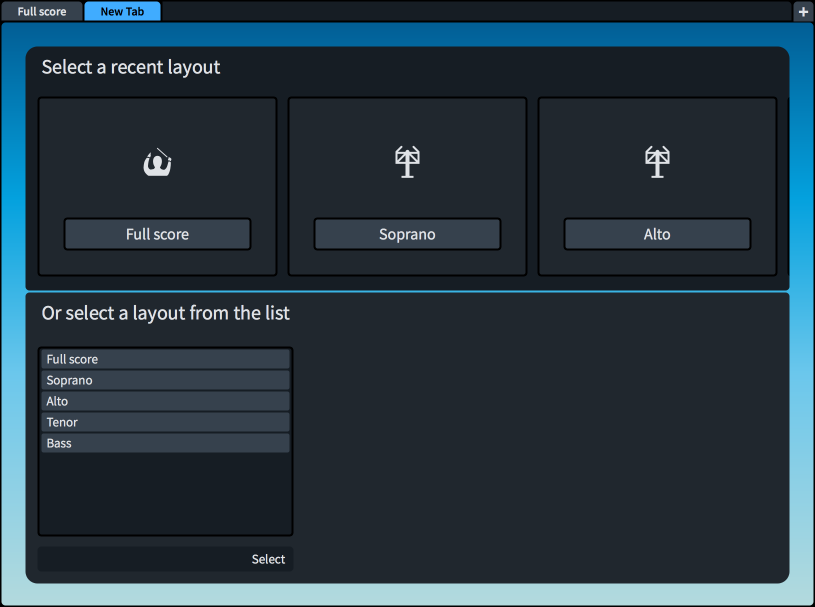Add a new tab with the plus icon
The width and height of the screenshot is (815, 607).
tap(803, 11)
